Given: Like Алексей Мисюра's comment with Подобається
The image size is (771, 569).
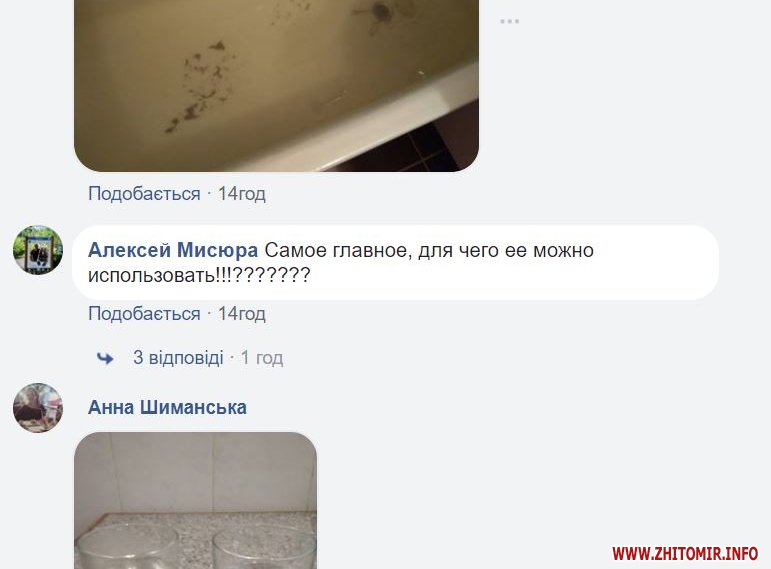Looking at the screenshot, I should [x=144, y=314].
